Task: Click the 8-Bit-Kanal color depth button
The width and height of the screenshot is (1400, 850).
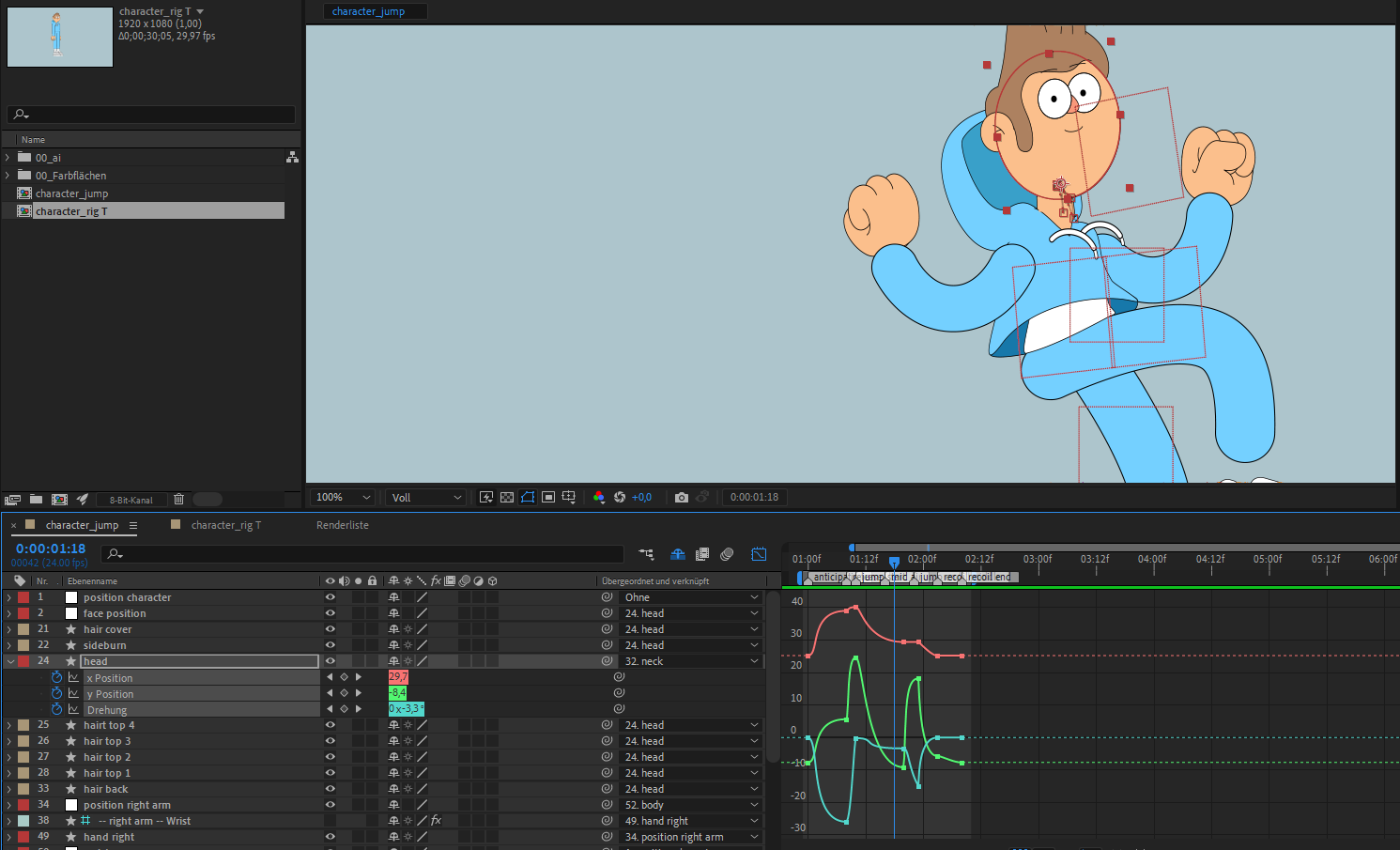Action: tap(131, 500)
